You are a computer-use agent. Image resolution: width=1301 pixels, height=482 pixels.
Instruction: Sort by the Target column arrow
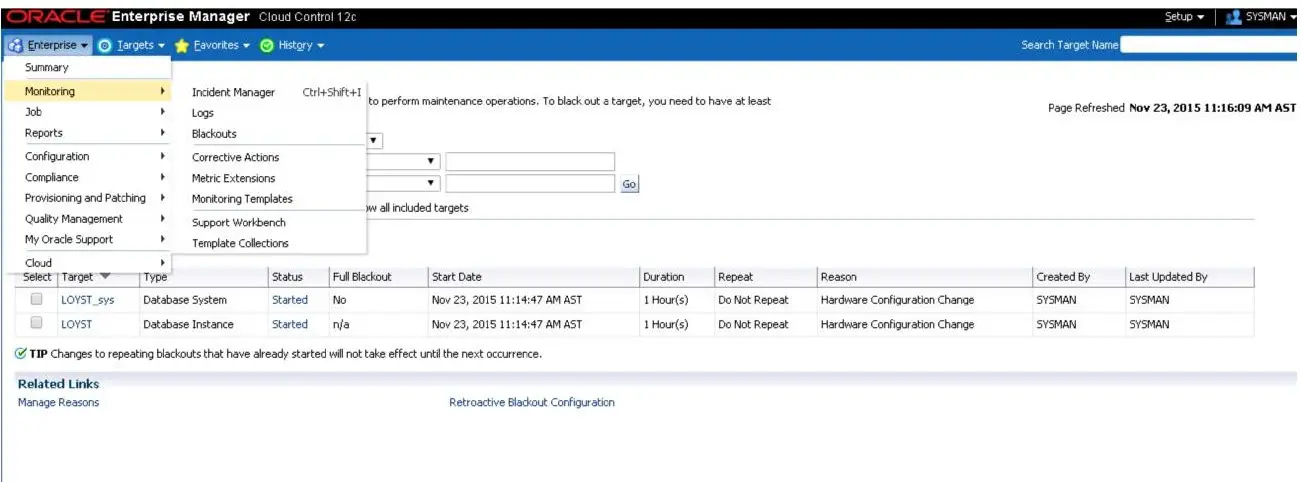[106, 277]
